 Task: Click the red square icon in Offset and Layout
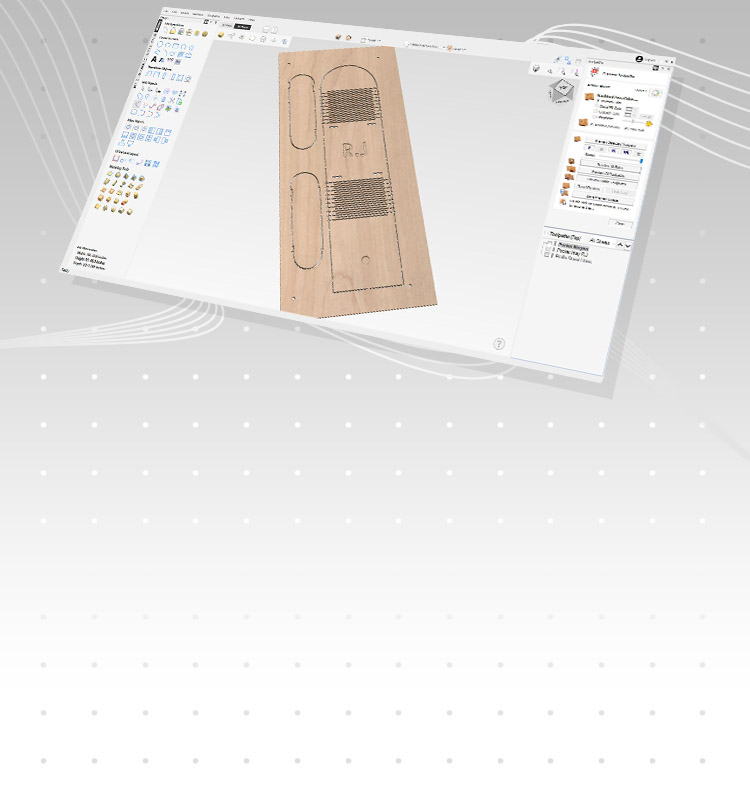[x=116, y=158]
